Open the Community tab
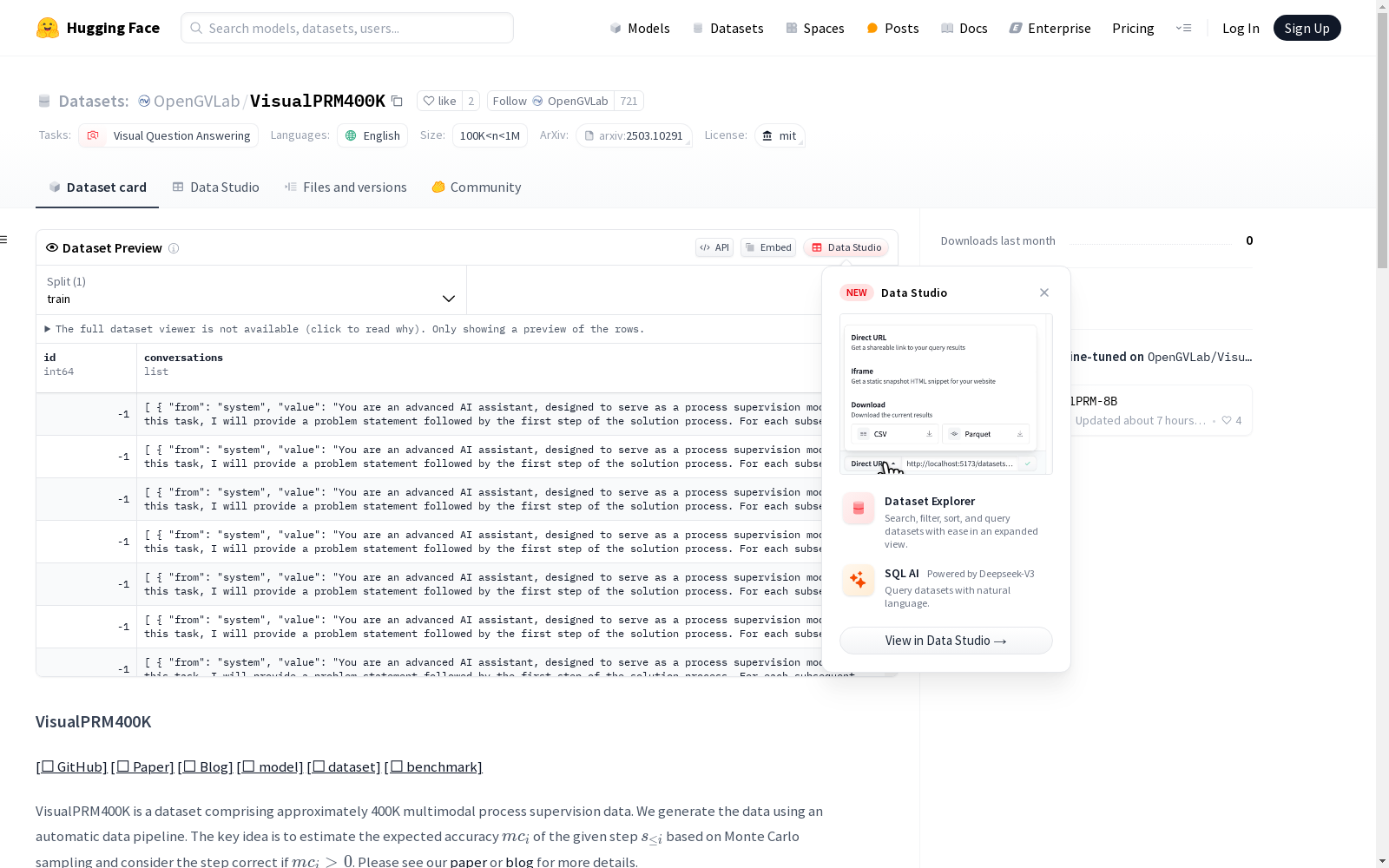This screenshot has width=1389, height=868. [x=477, y=187]
